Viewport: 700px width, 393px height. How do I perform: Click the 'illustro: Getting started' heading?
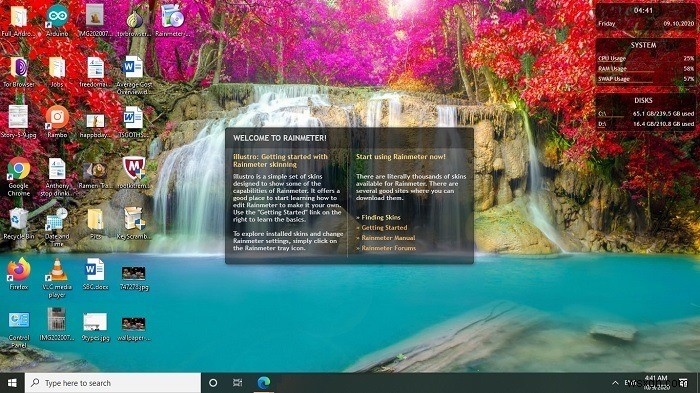pyautogui.click(x=280, y=160)
